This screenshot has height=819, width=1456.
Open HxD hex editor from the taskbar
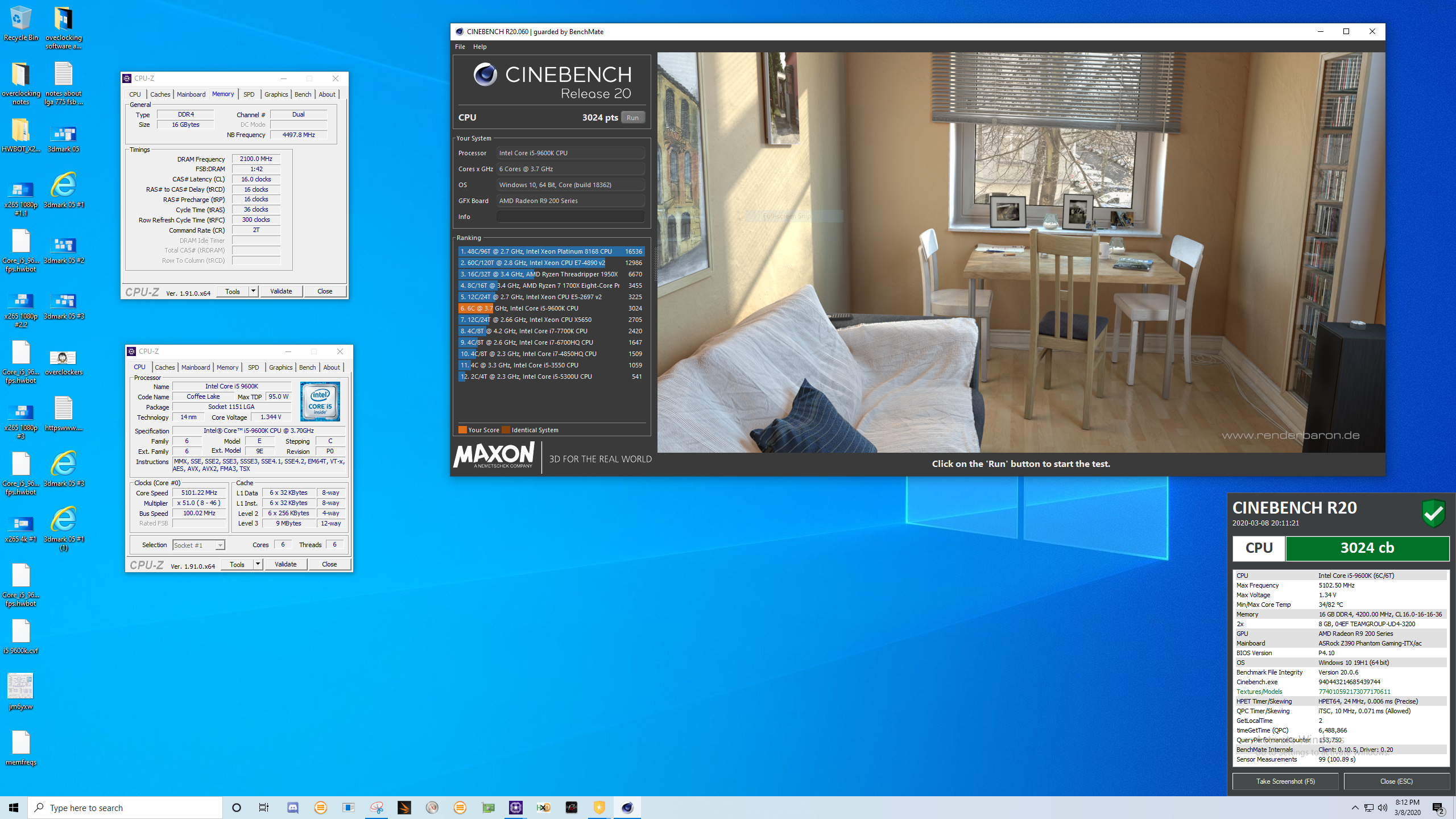click(x=544, y=808)
